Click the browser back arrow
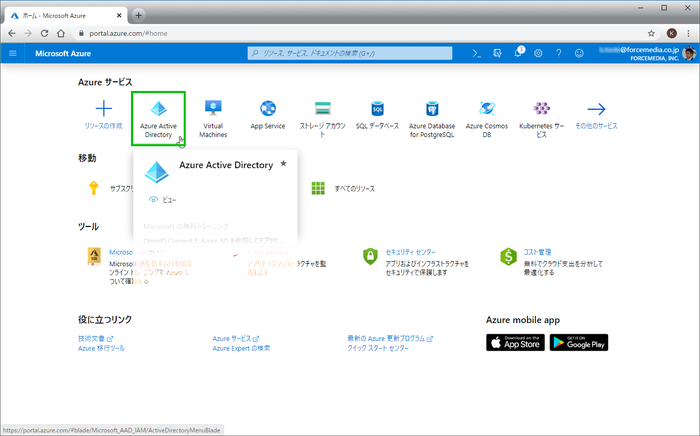700x436 pixels. tap(12, 33)
